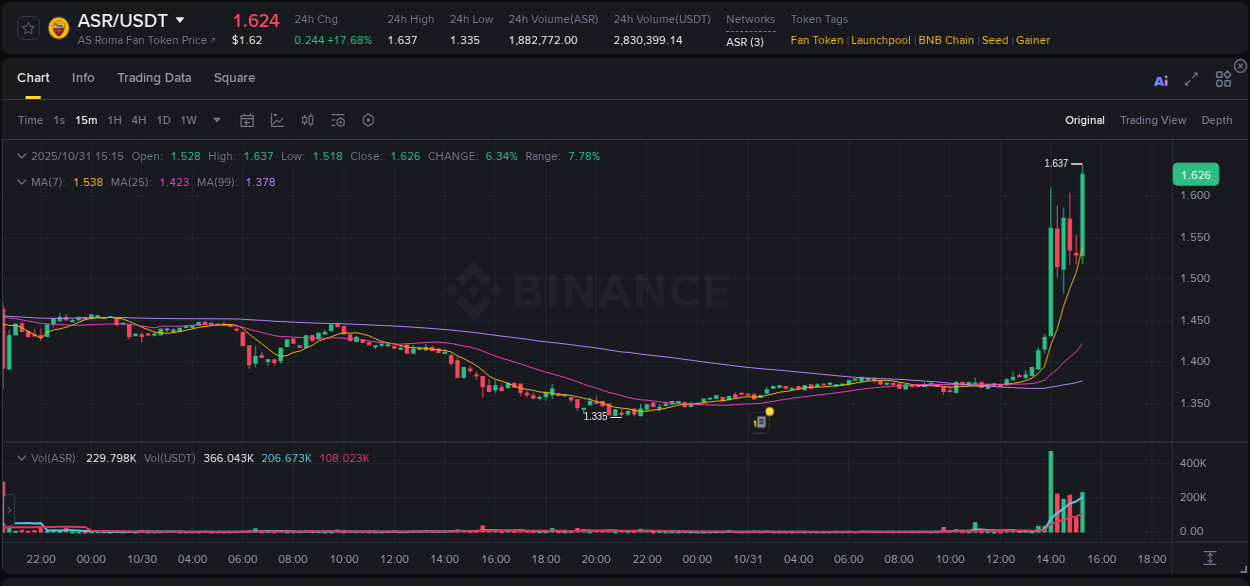Switch to the Depth chart view
Viewport: 1250px width, 586px height.
coord(1217,120)
